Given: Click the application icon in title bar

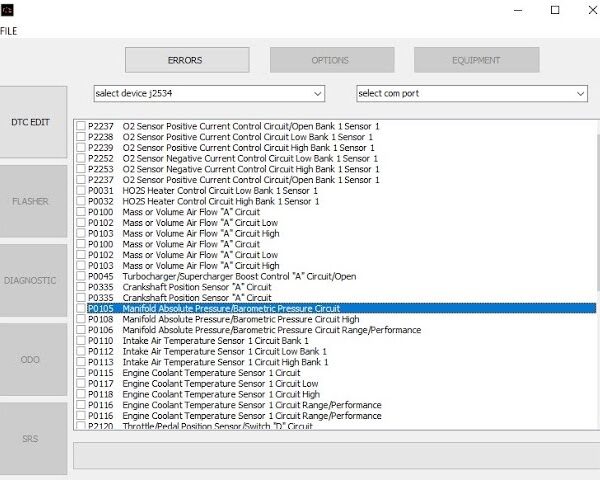Looking at the screenshot, I should pyautogui.click(x=7, y=10).
